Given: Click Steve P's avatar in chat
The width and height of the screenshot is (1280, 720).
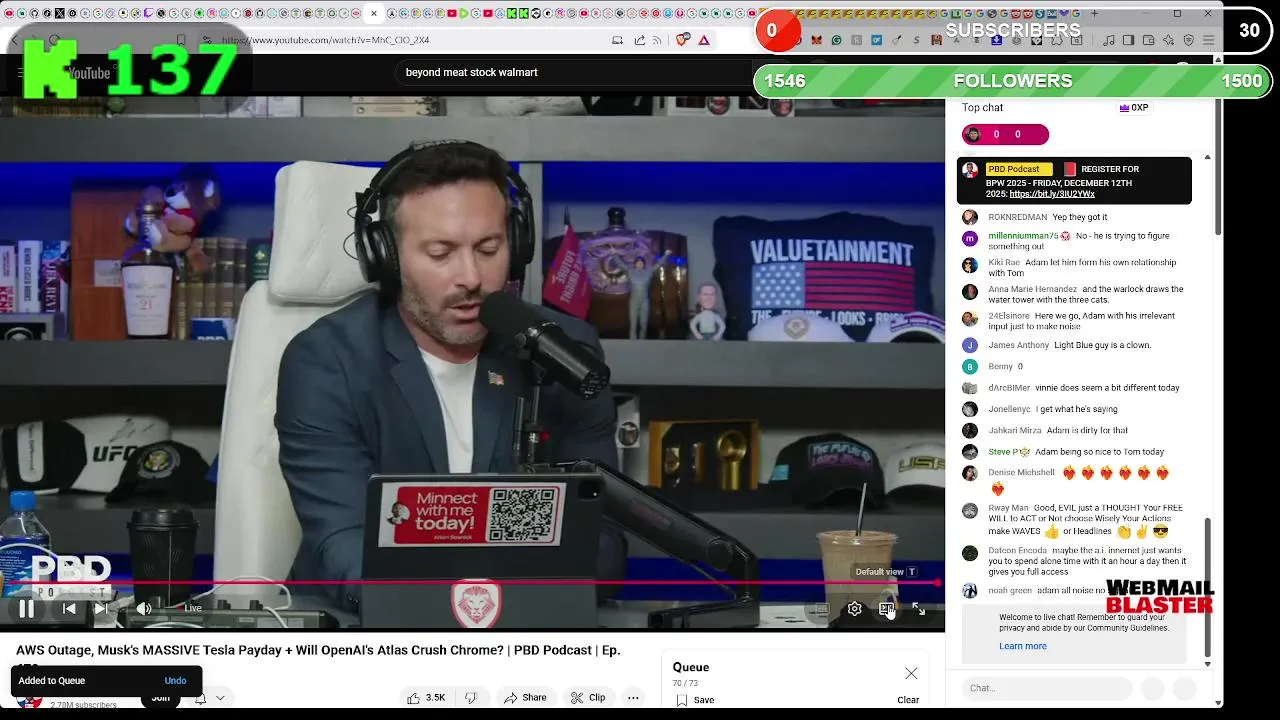Looking at the screenshot, I should (969, 452).
